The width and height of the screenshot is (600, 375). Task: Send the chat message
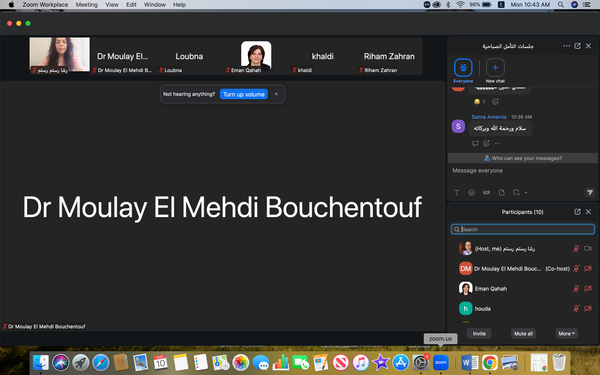pyautogui.click(x=590, y=192)
